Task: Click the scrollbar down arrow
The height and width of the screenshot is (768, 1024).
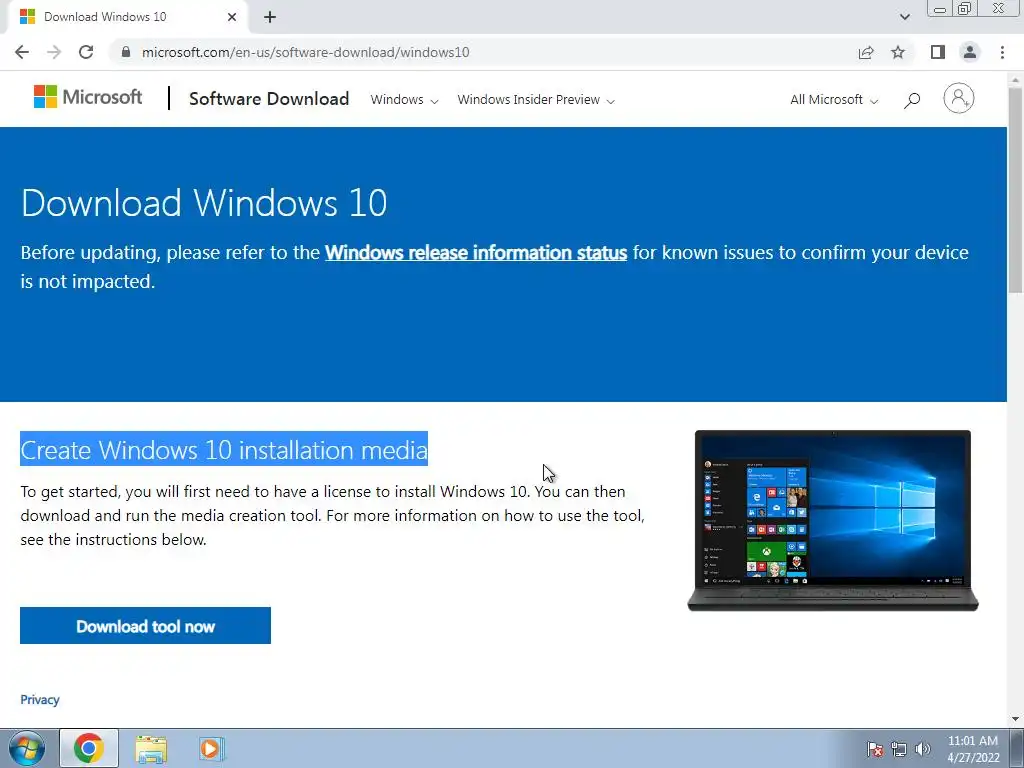Action: coord(1015,719)
